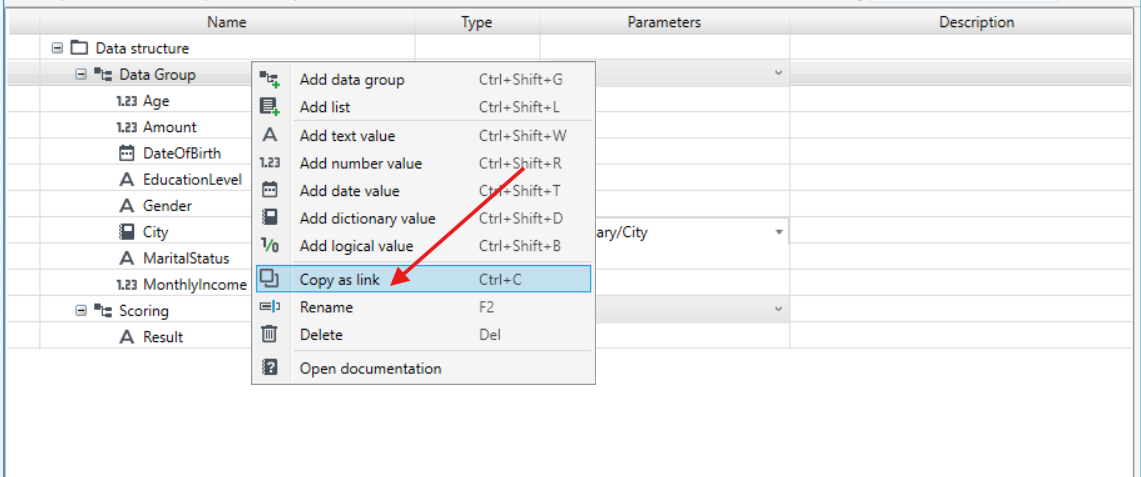The image size is (1141, 477).
Task: Choose Delete from the context menu
Action: pos(424,334)
